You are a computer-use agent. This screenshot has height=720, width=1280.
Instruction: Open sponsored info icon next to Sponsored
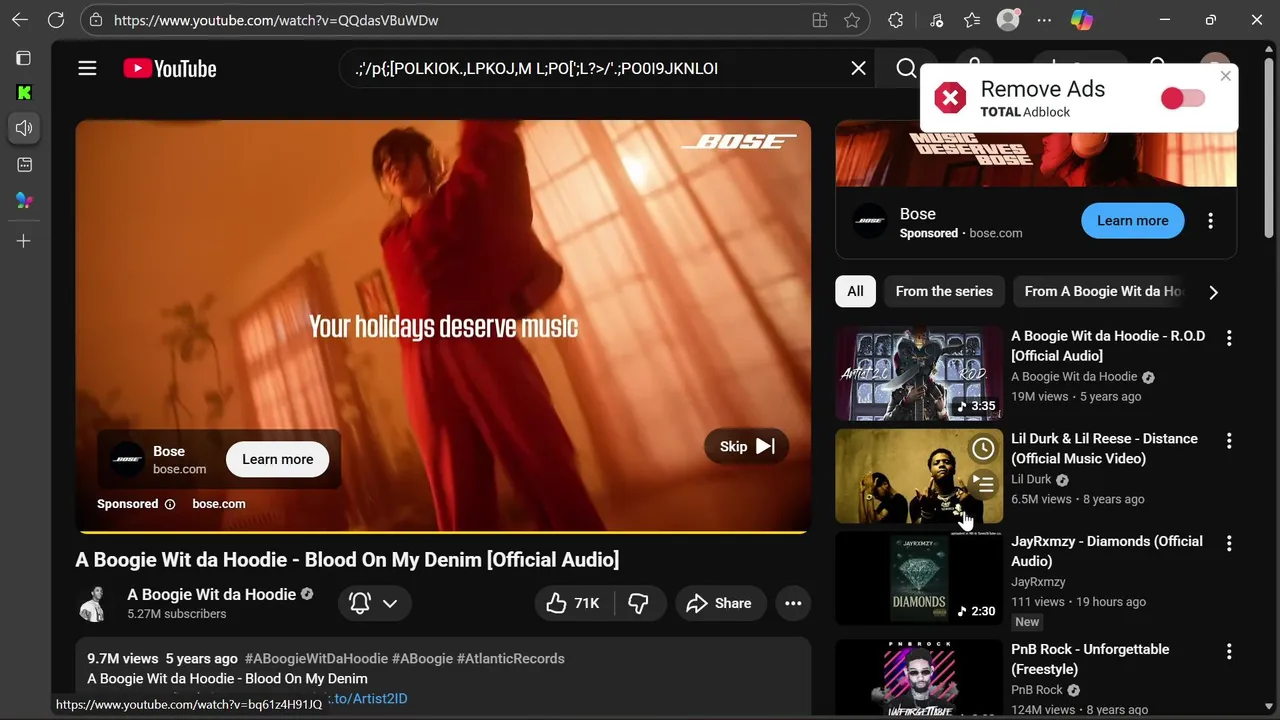[x=170, y=504]
